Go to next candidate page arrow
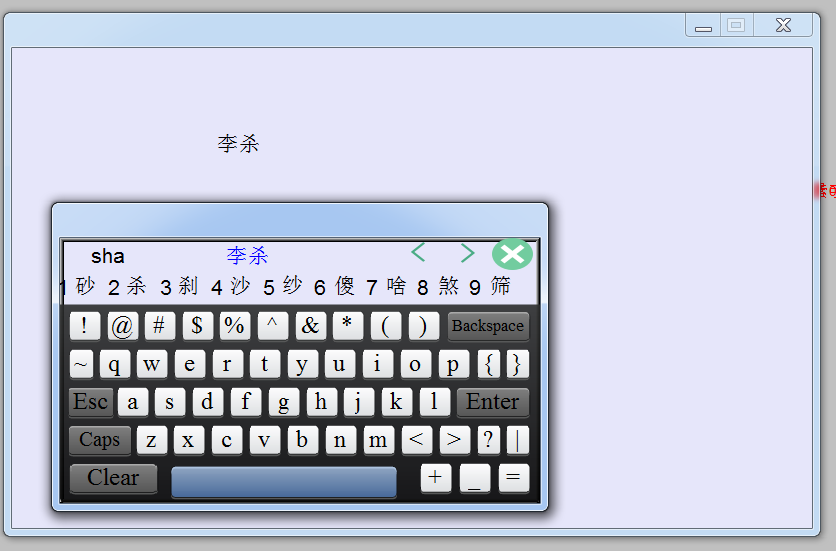 pyautogui.click(x=467, y=253)
